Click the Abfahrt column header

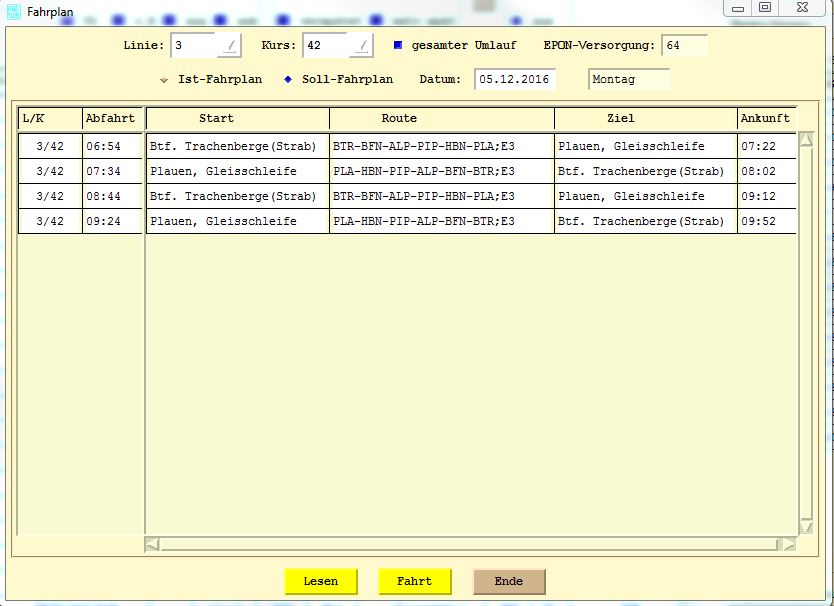pyautogui.click(x=110, y=118)
